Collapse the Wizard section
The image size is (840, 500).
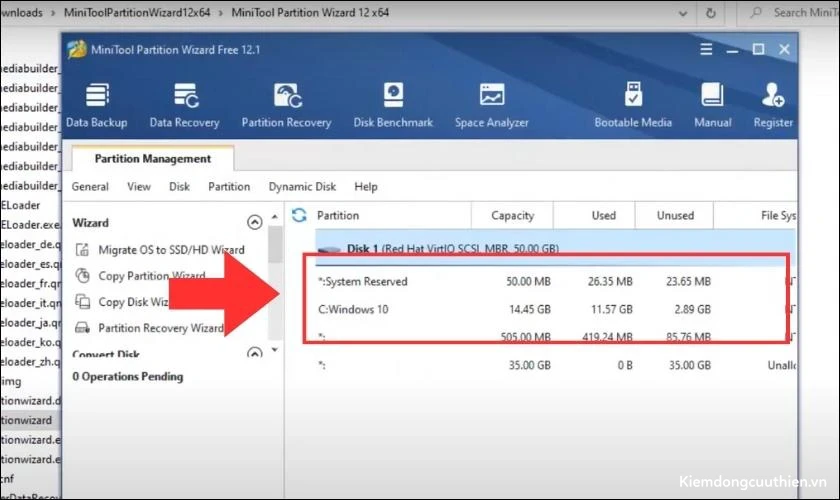click(x=254, y=222)
